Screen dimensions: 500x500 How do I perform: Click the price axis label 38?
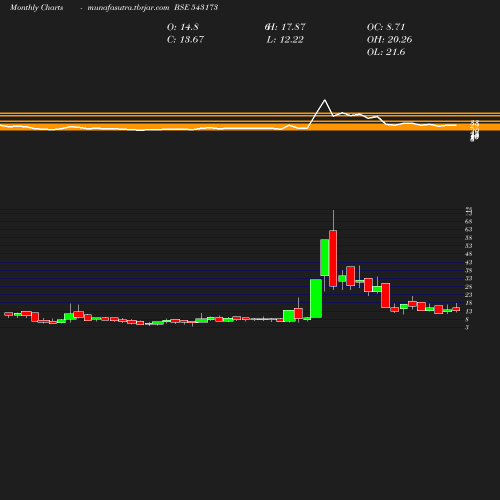tap(468, 270)
